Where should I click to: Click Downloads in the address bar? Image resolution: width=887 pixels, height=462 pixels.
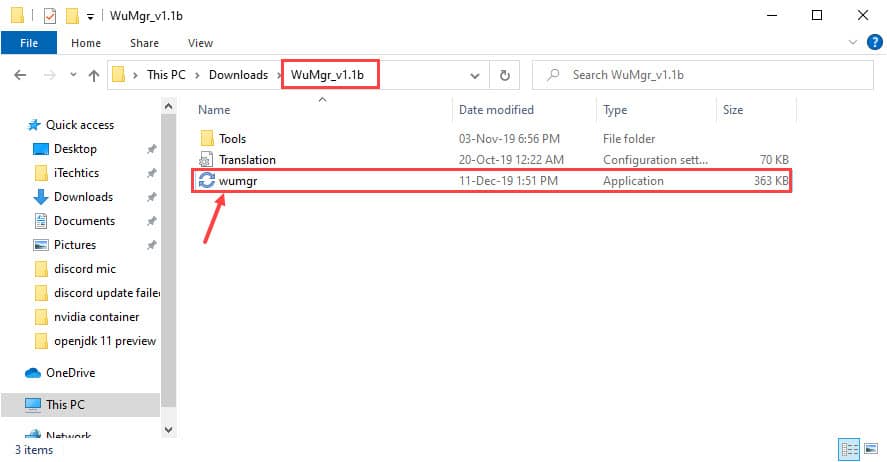(238, 75)
